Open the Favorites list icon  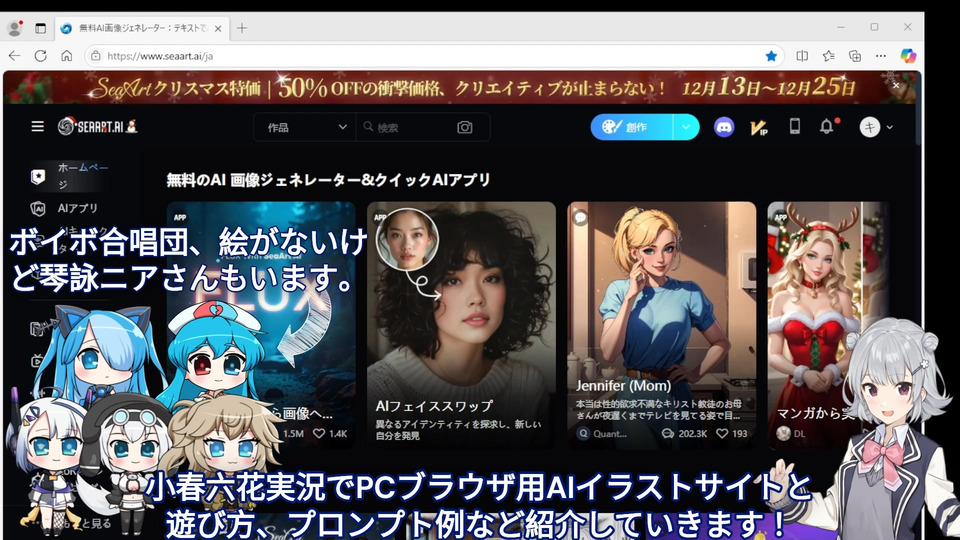point(828,56)
